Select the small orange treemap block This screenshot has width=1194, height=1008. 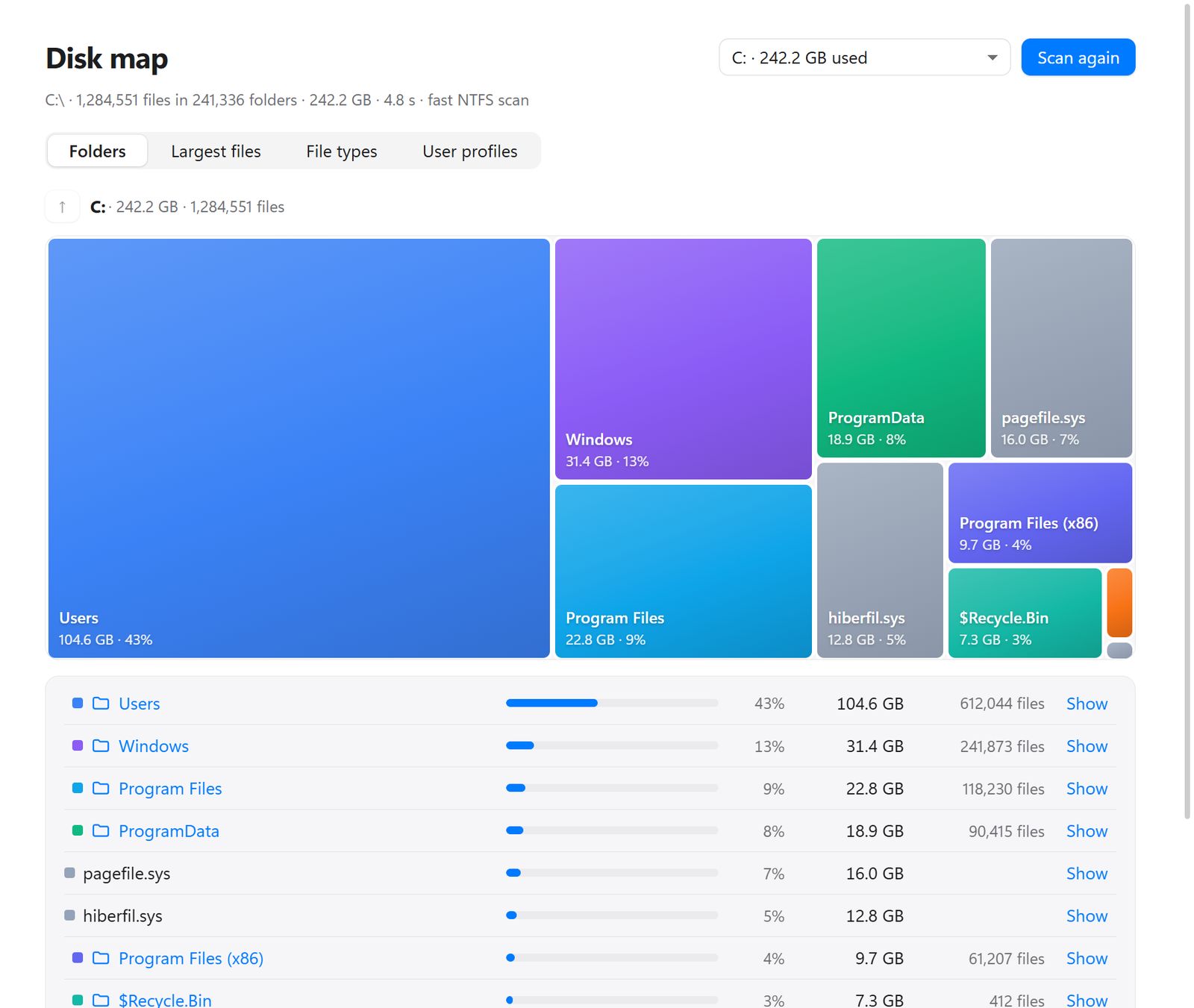1119,603
